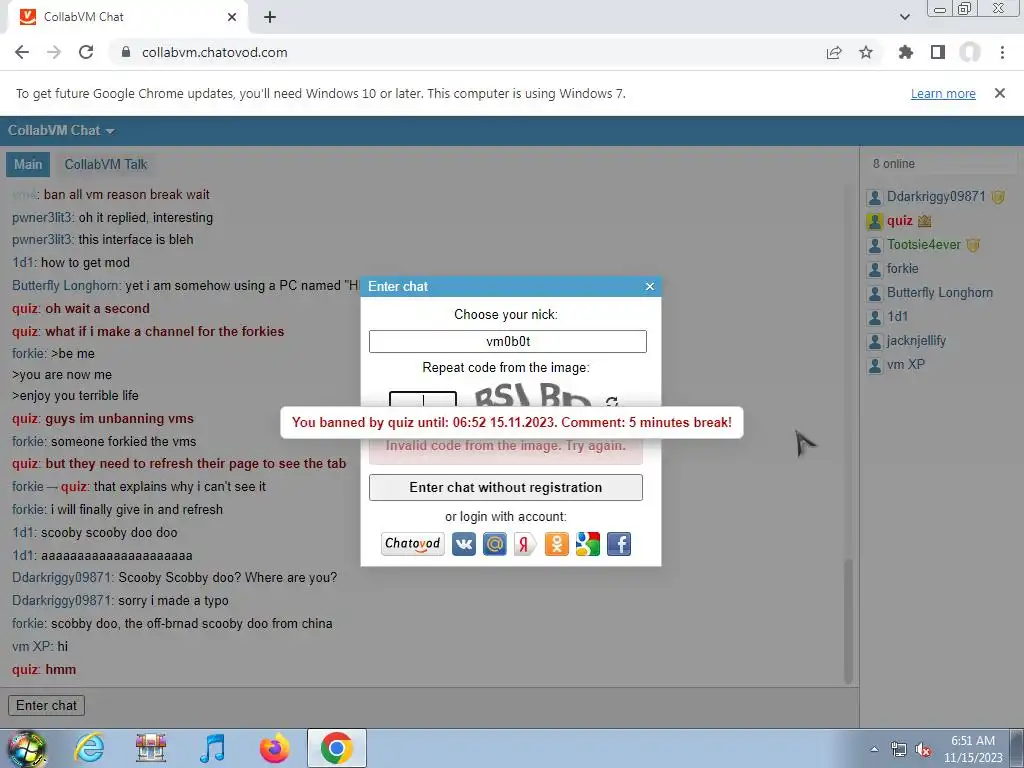Viewport: 1024px width, 768px height.
Task: Bookmark this page with the star icon
Action: pyautogui.click(x=866, y=52)
